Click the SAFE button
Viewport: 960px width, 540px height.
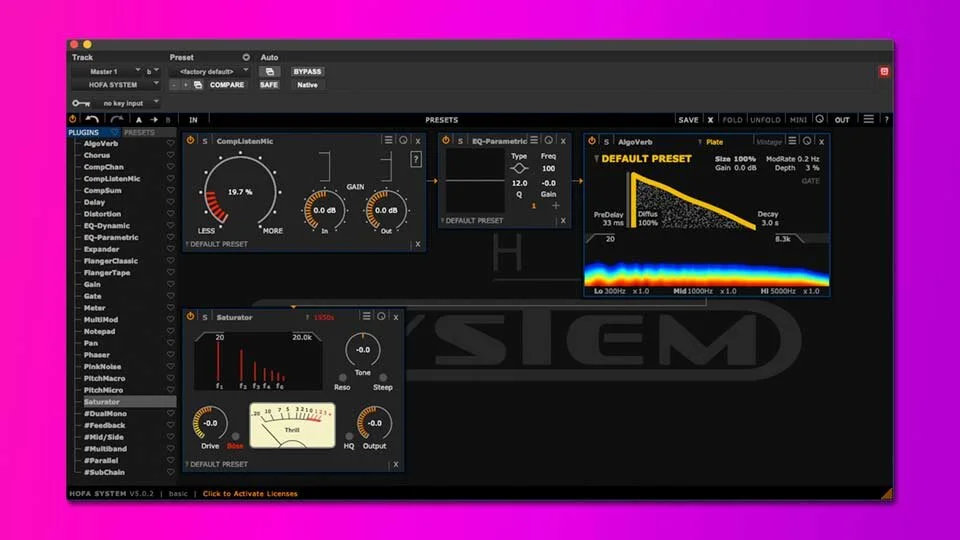click(269, 85)
